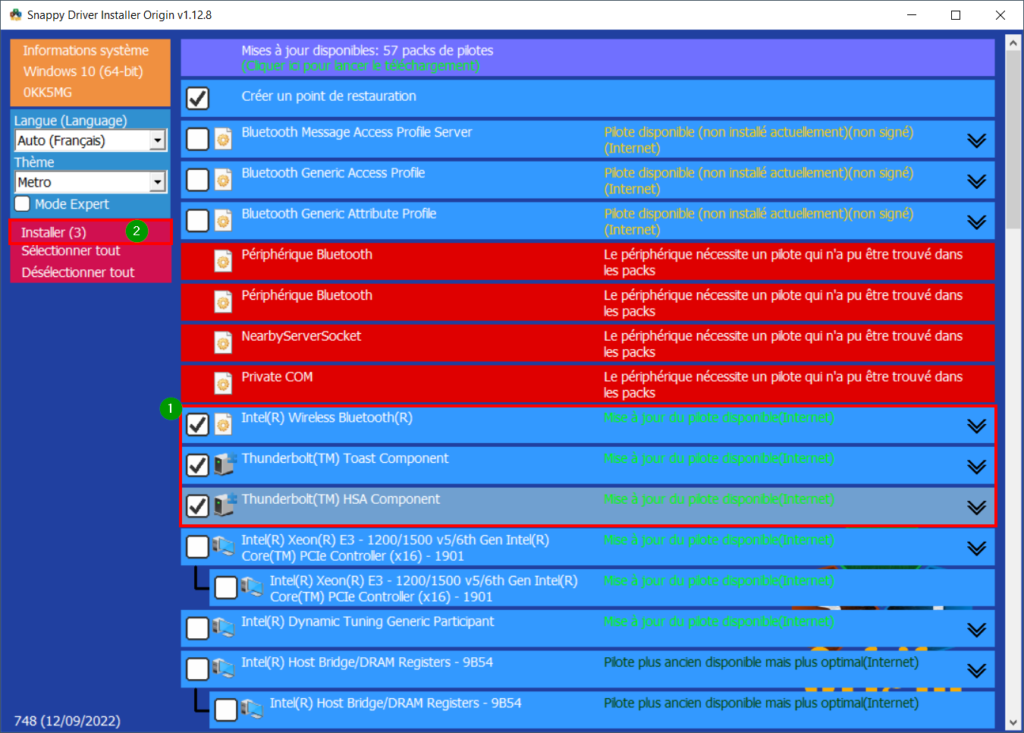This screenshot has height=733, width=1024.
Task: Click the Bluetooth Message Access Profile Server device icon
Action: click(223, 139)
